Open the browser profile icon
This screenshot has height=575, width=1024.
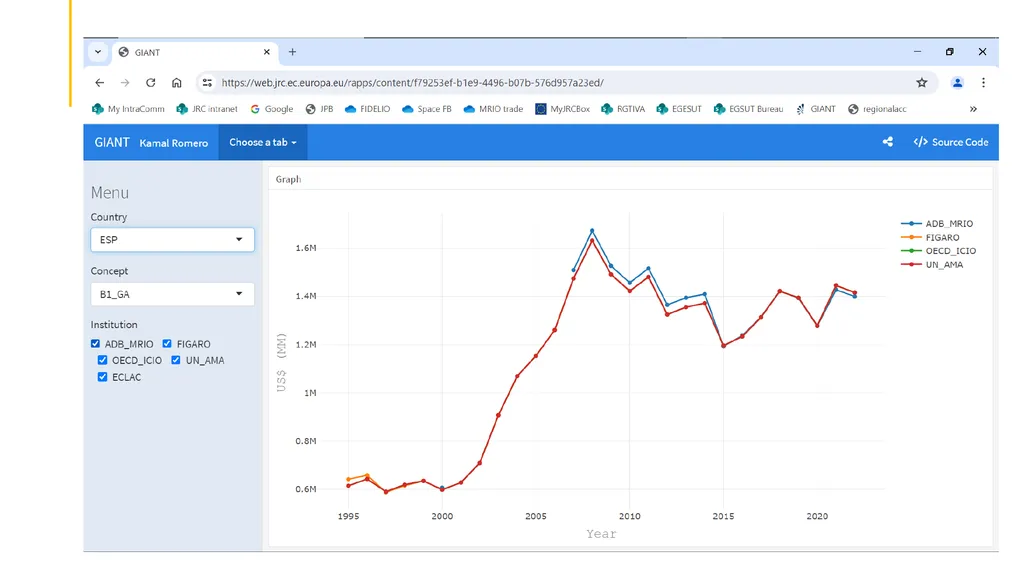957,83
